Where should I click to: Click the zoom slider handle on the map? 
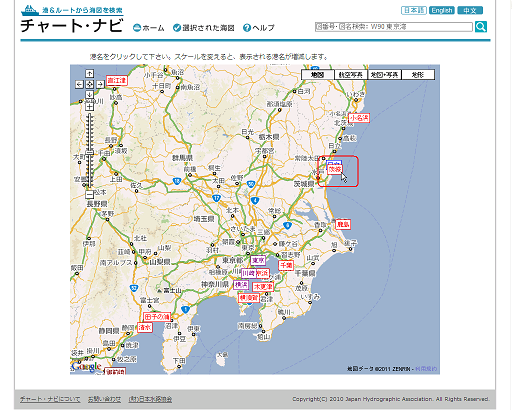[x=89, y=153]
